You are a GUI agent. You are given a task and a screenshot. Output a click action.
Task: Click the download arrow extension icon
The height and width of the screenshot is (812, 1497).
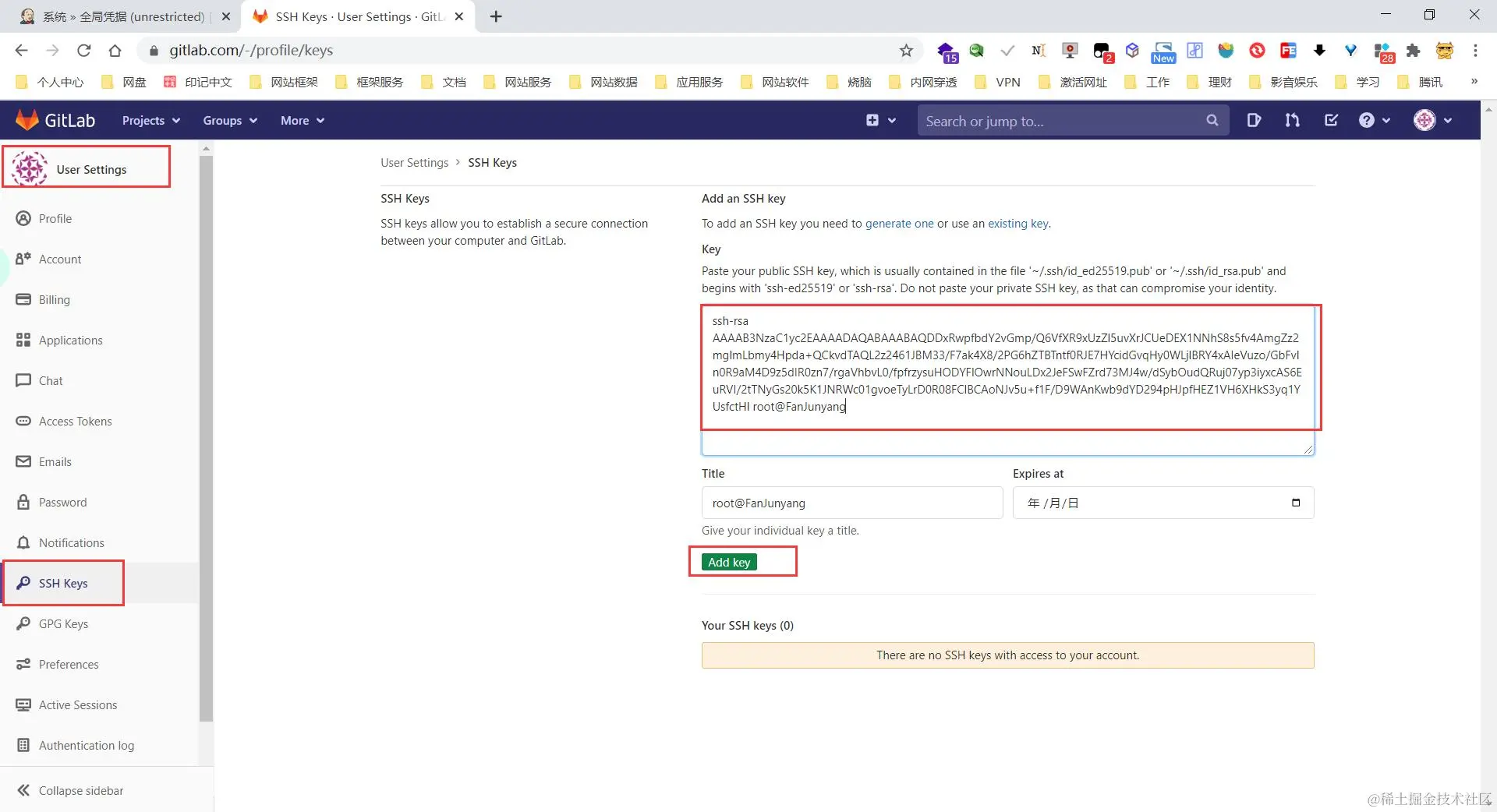(1319, 51)
